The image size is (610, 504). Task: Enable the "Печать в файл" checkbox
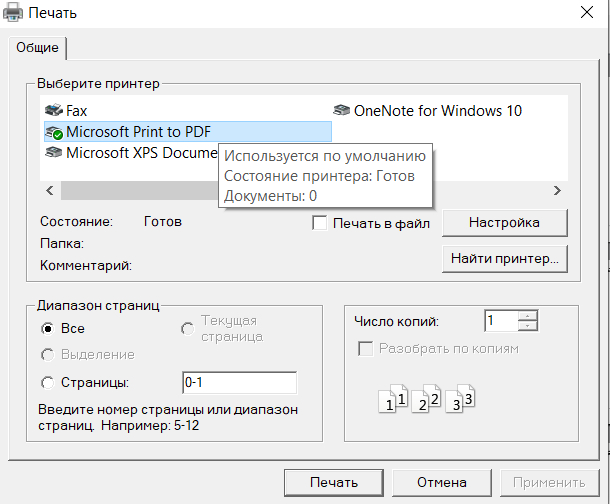(320, 223)
